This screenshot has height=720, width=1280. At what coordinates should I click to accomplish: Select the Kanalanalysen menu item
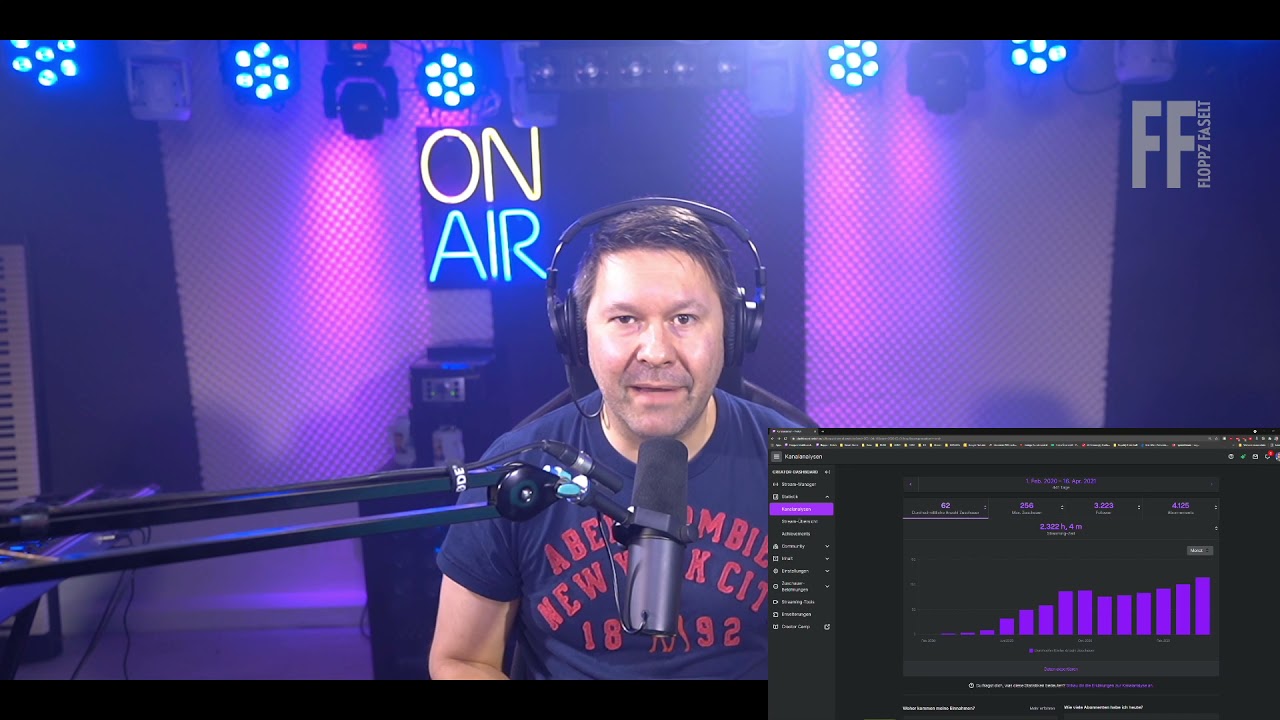coord(801,509)
